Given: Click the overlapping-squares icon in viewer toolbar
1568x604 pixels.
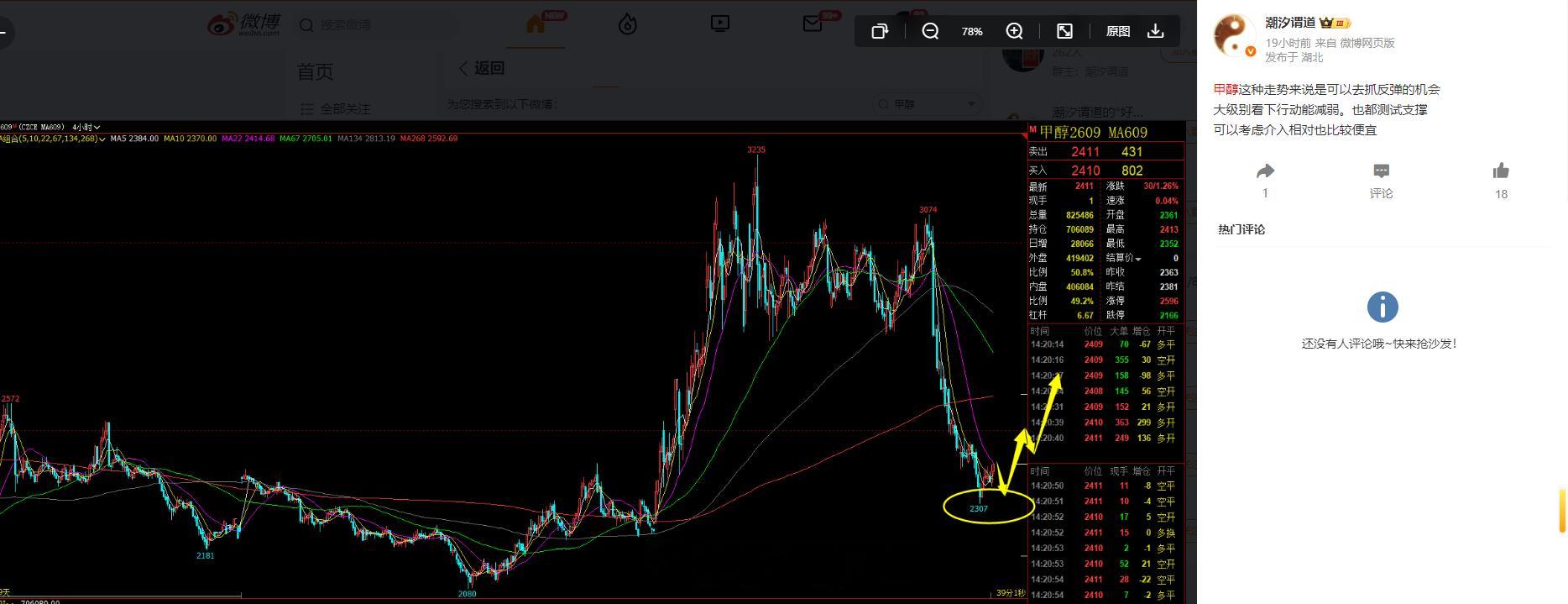Looking at the screenshot, I should 879,31.
